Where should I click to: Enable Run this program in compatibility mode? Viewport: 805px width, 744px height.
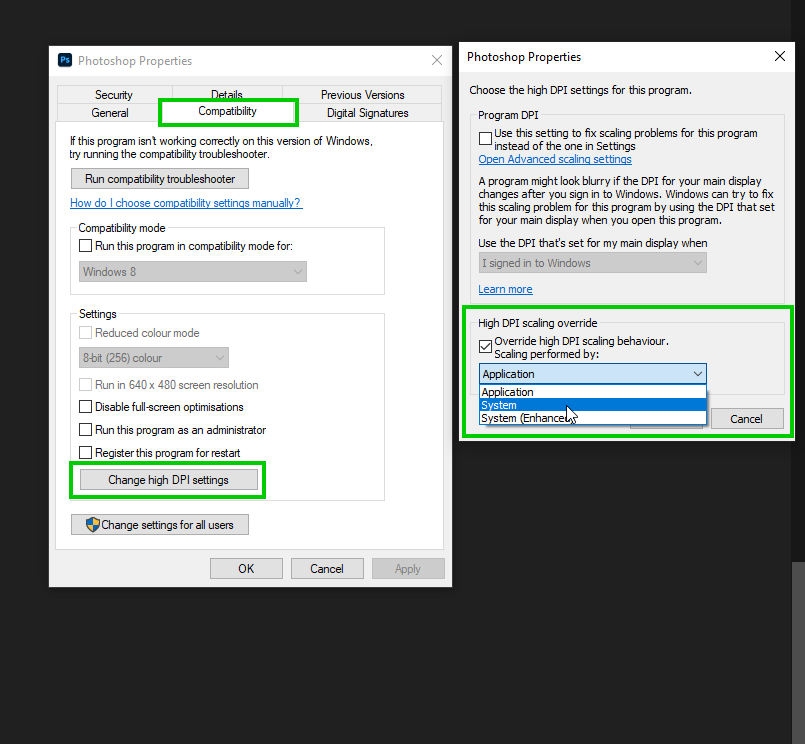click(85, 245)
